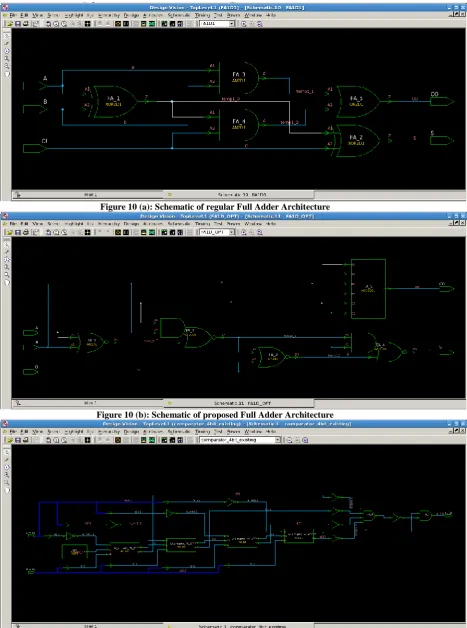
Task: Click the zoom icon right of the comparator design dropdown
Action: [290, 440]
